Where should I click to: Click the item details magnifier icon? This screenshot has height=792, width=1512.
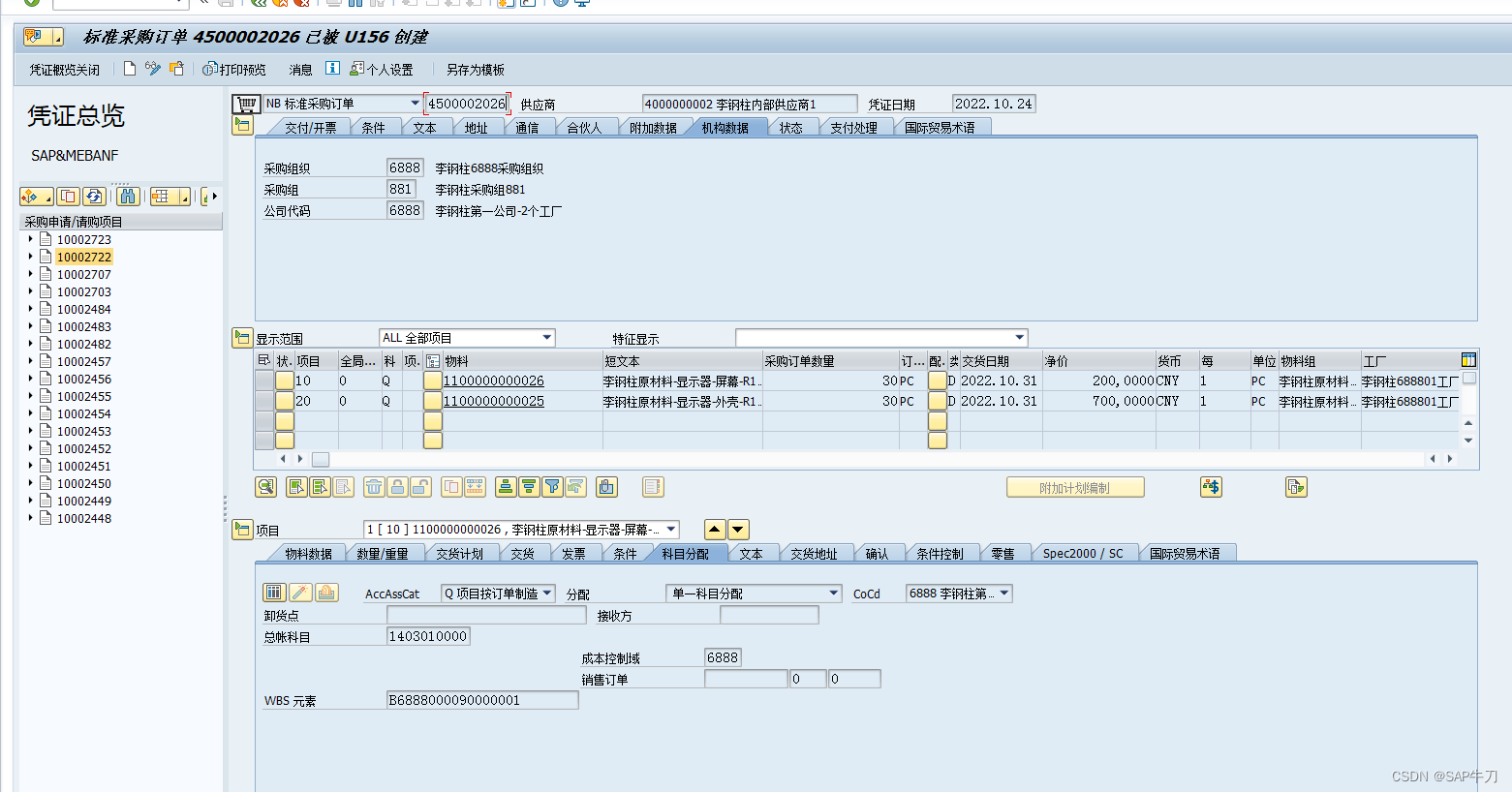[x=265, y=487]
